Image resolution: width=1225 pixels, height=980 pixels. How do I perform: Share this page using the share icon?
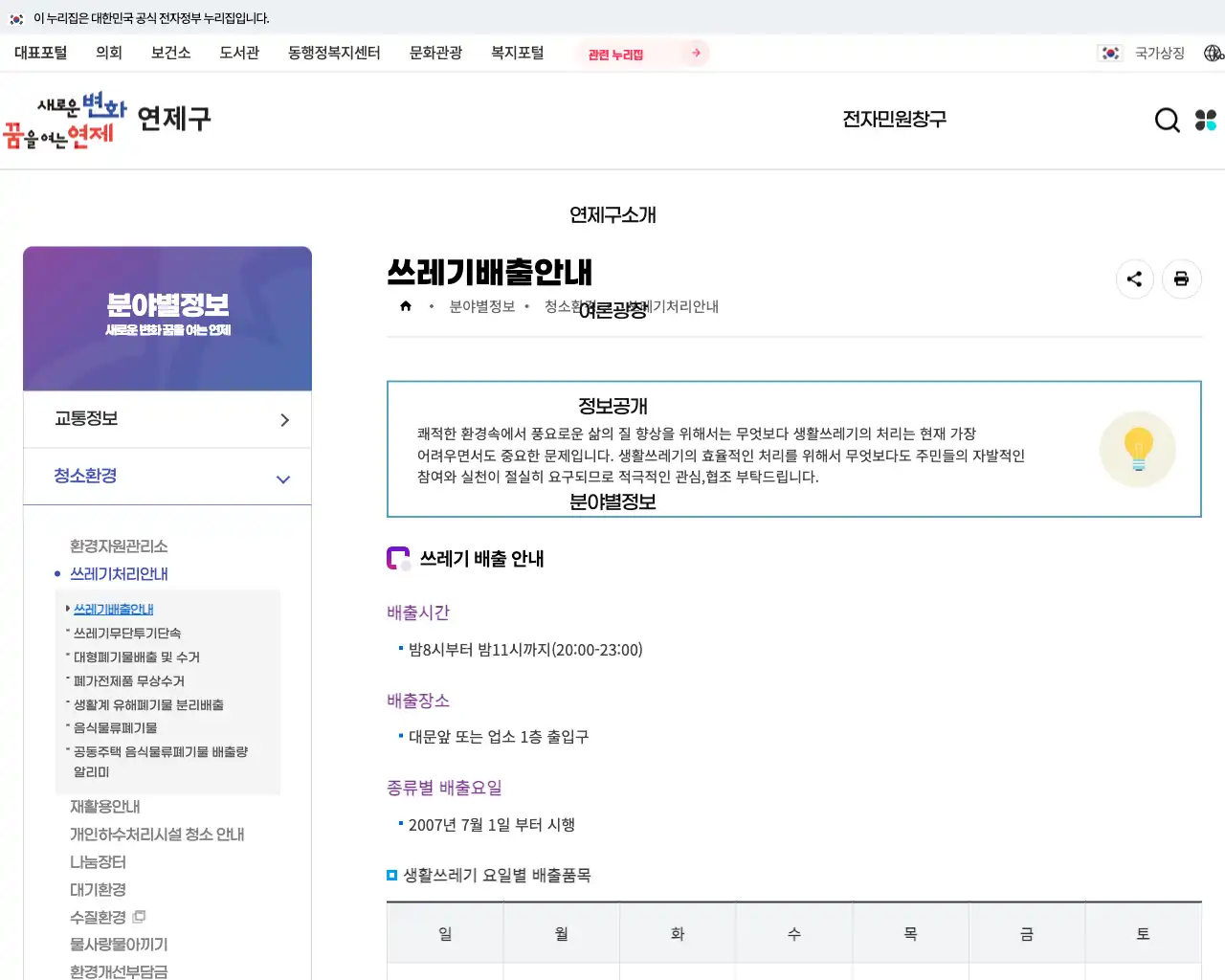pyautogui.click(x=1135, y=278)
